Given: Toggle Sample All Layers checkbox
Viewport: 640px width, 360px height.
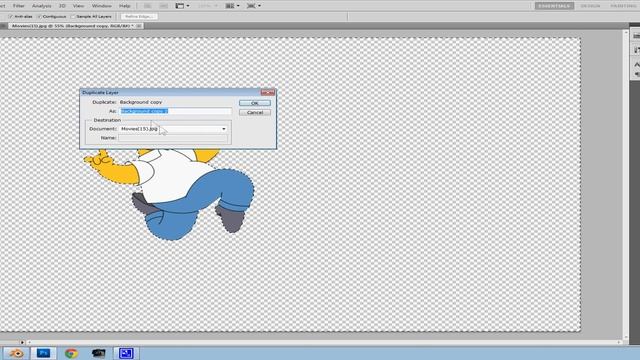Looking at the screenshot, I should tap(73, 17).
